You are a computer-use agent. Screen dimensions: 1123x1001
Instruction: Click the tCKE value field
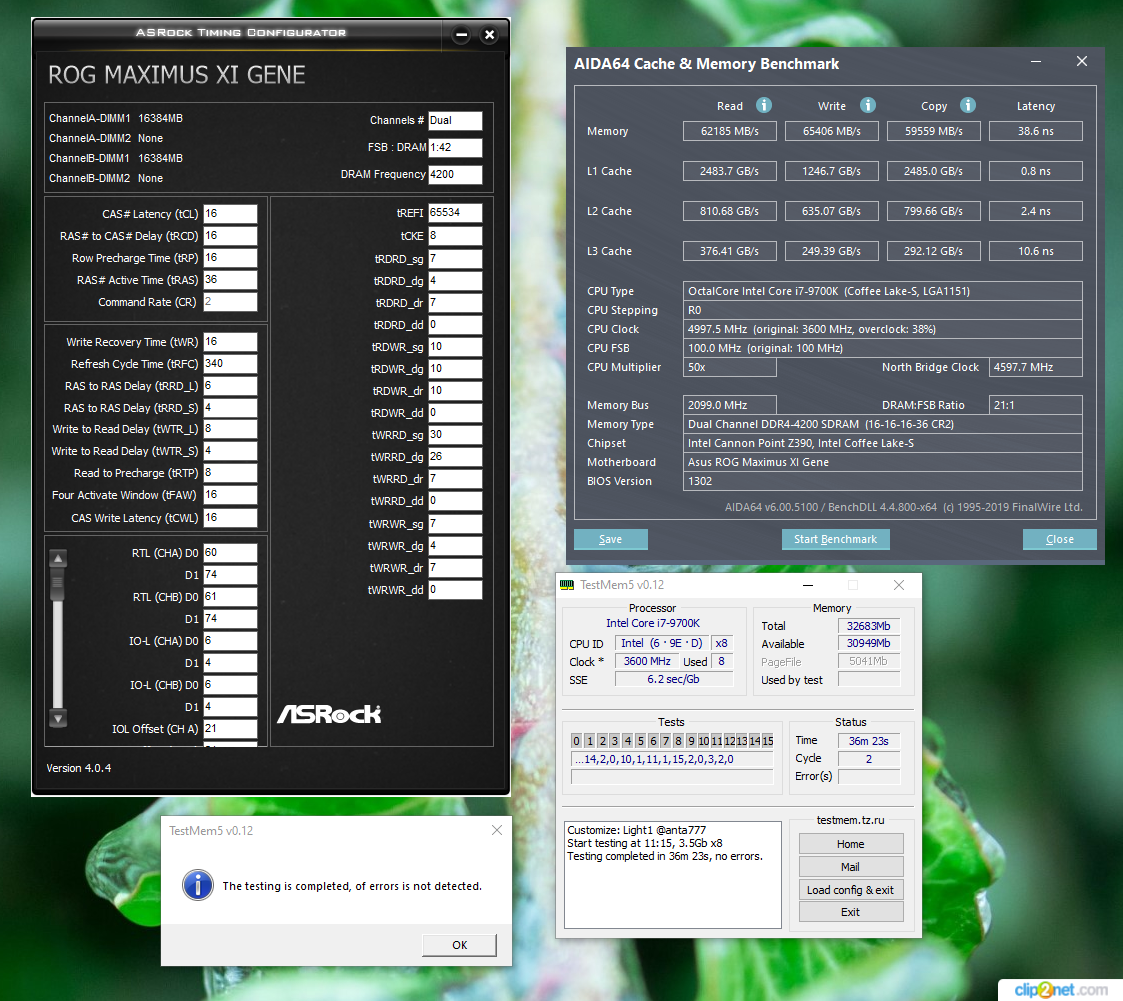pyautogui.click(x=456, y=236)
